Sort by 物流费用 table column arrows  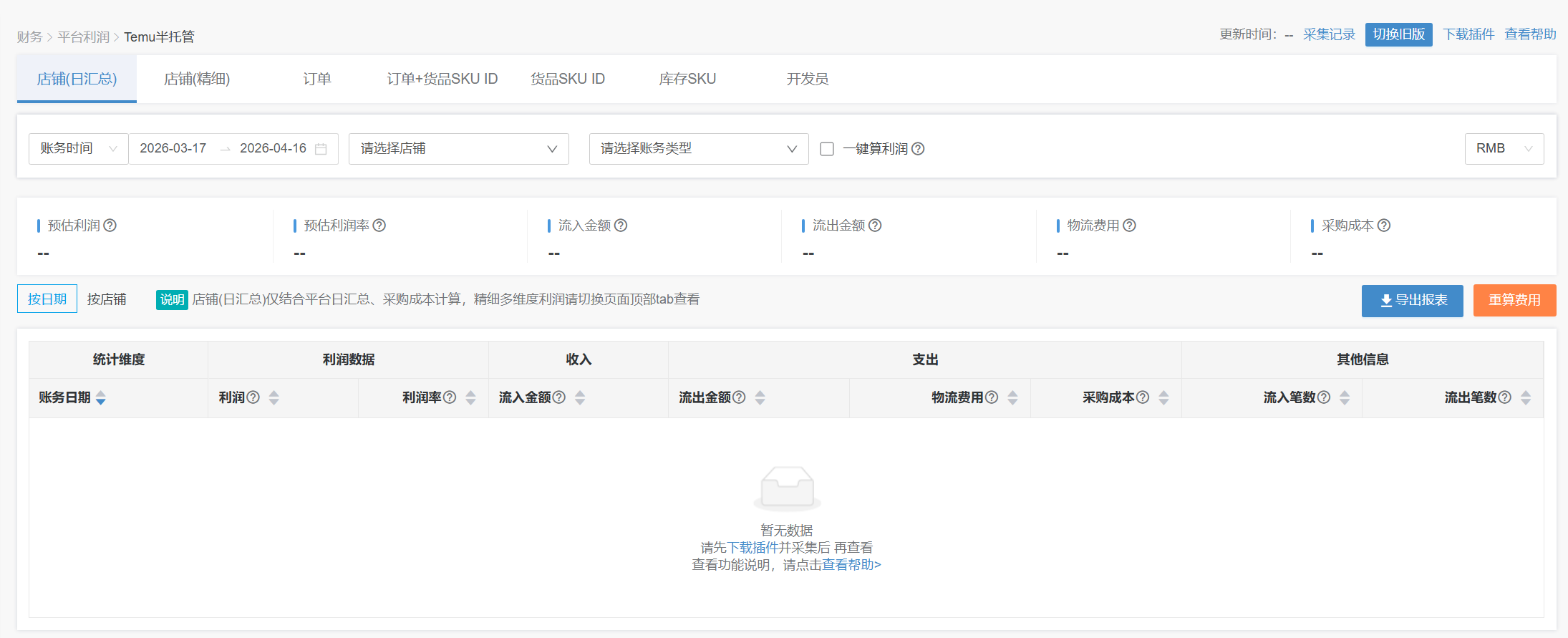pyautogui.click(x=1012, y=398)
